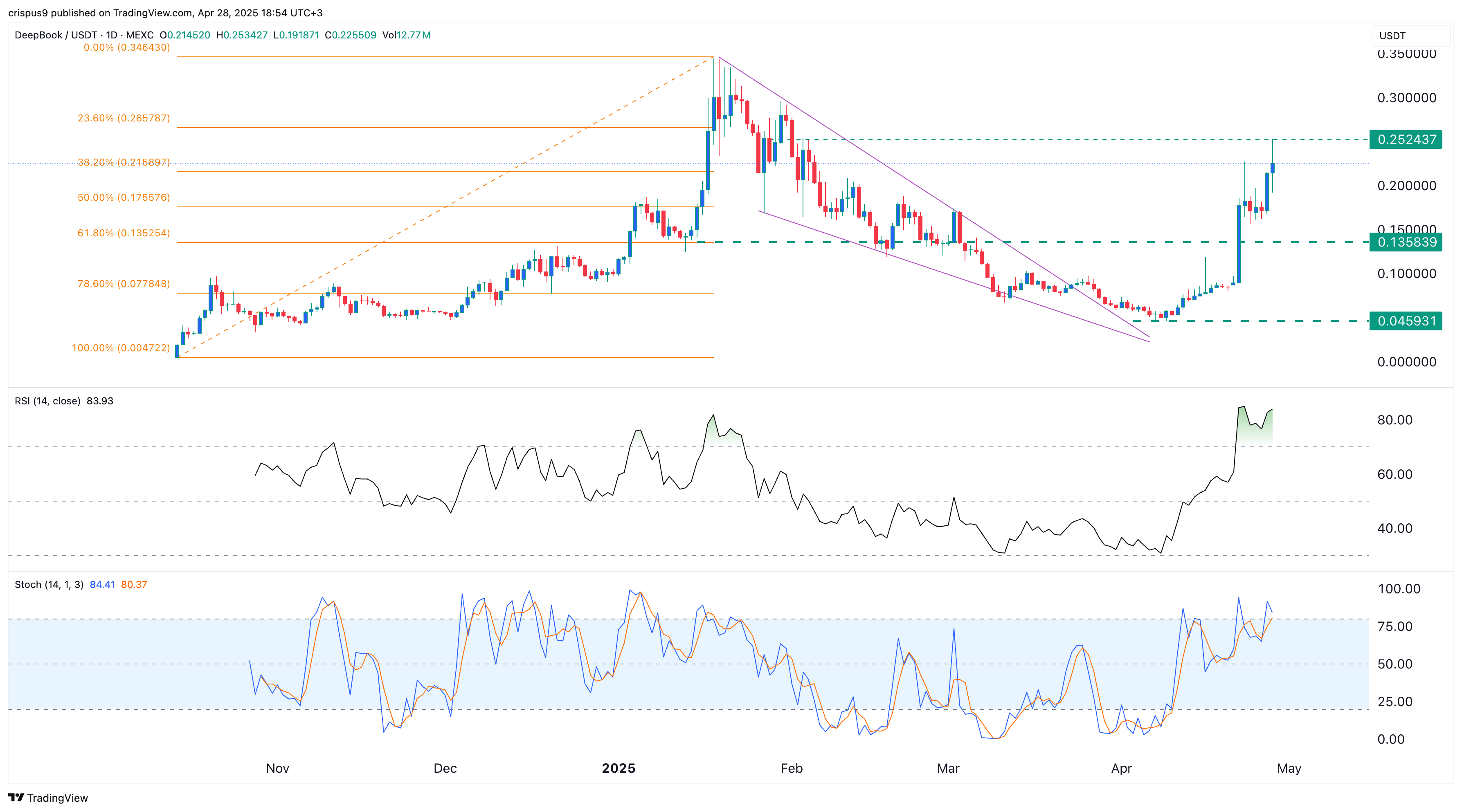Image resolution: width=1462 pixels, height=812 pixels.
Task: Click the 0.252437 price label
Action: [1406, 139]
